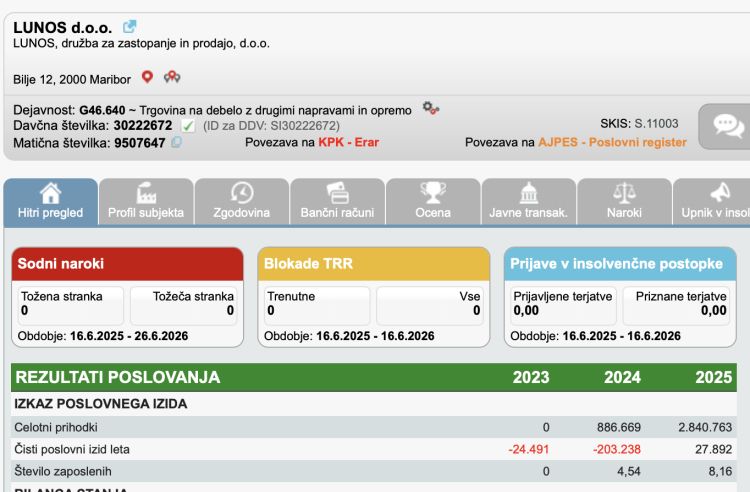Copy registration number 9507647 icon
The height and width of the screenshot is (492, 750).
coord(176,142)
